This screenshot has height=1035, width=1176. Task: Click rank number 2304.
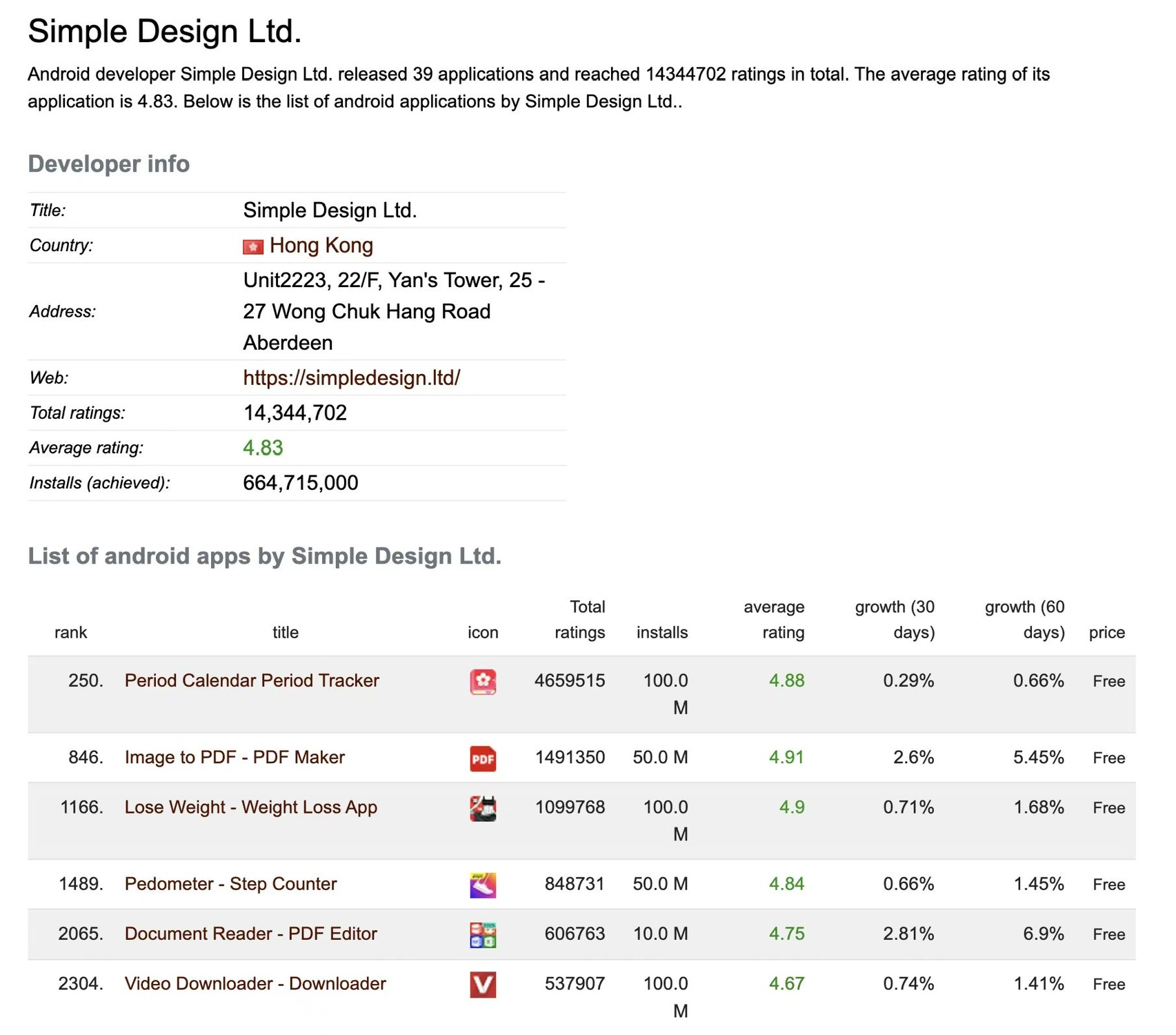(x=81, y=983)
